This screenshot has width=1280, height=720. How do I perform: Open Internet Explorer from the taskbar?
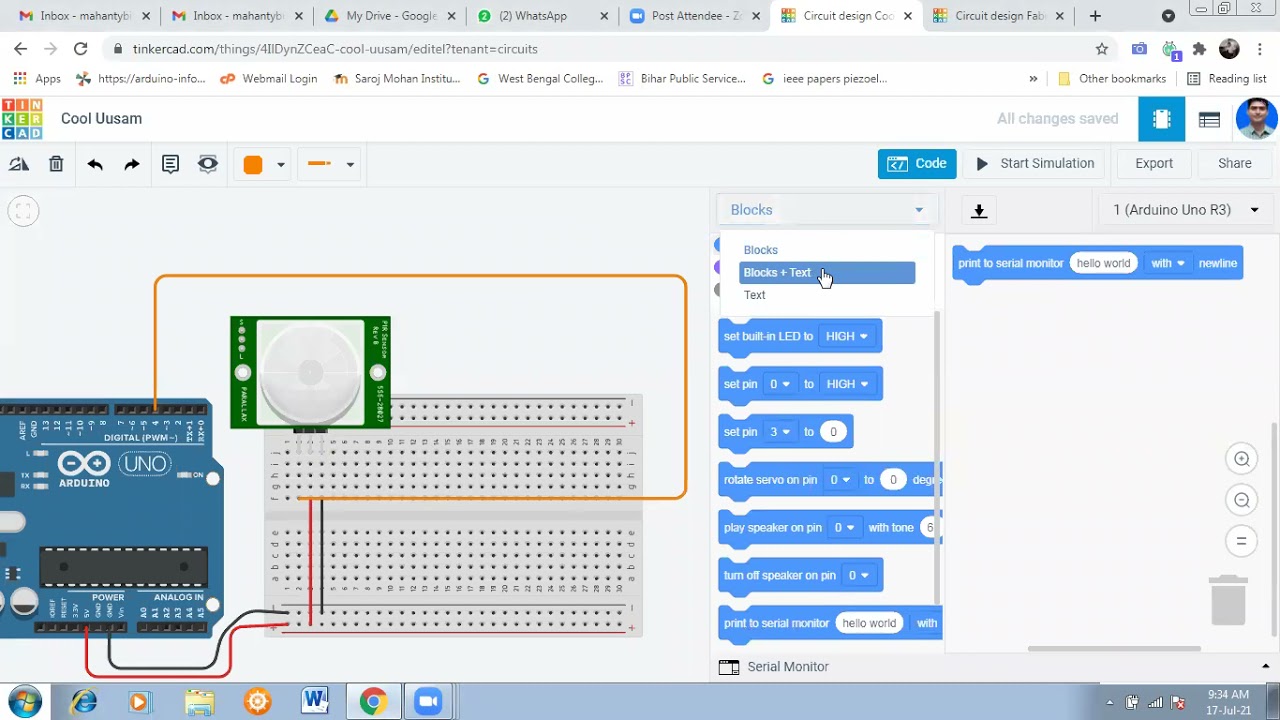tap(83, 702)
